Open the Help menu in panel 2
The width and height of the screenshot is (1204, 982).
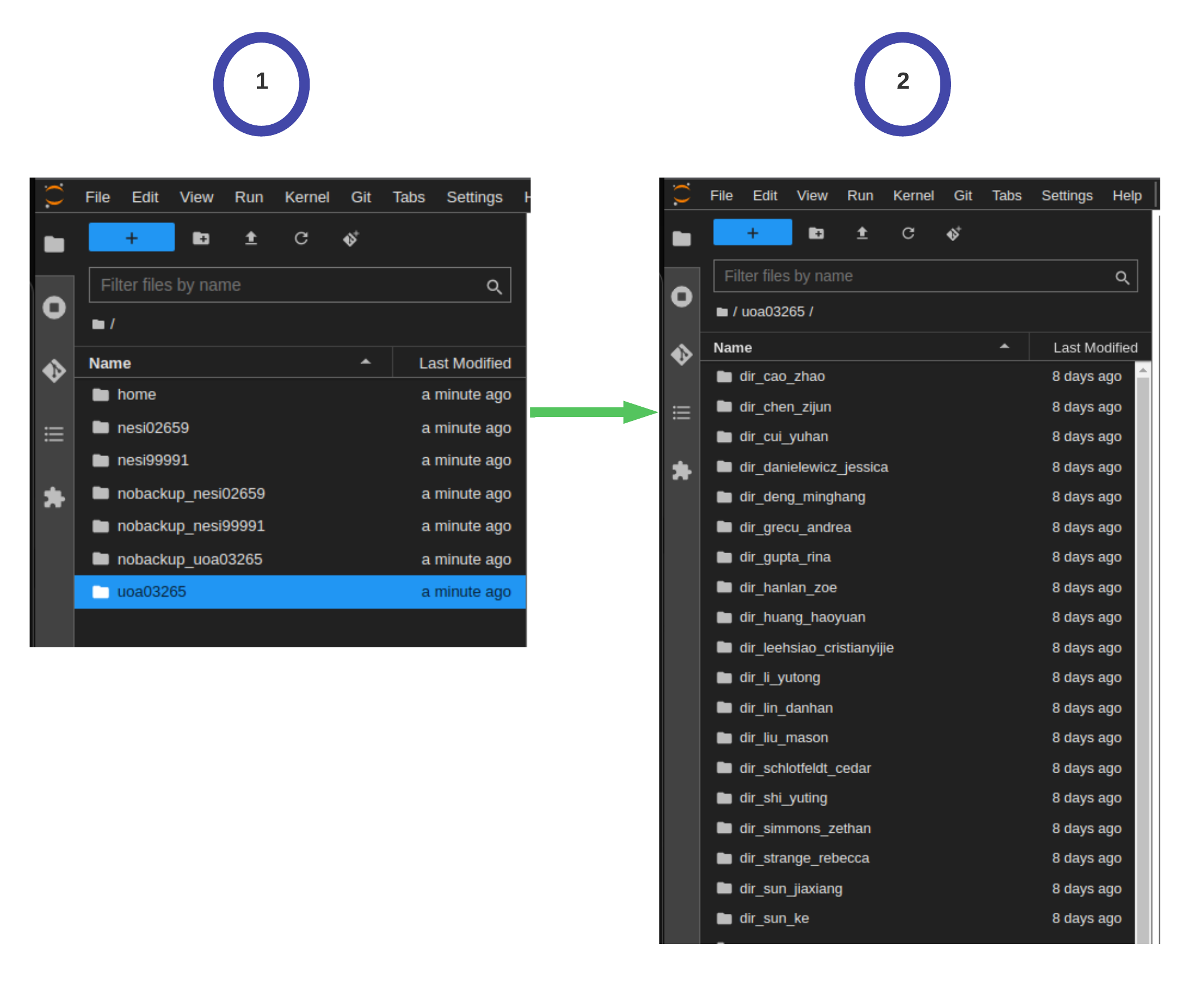1126,196
